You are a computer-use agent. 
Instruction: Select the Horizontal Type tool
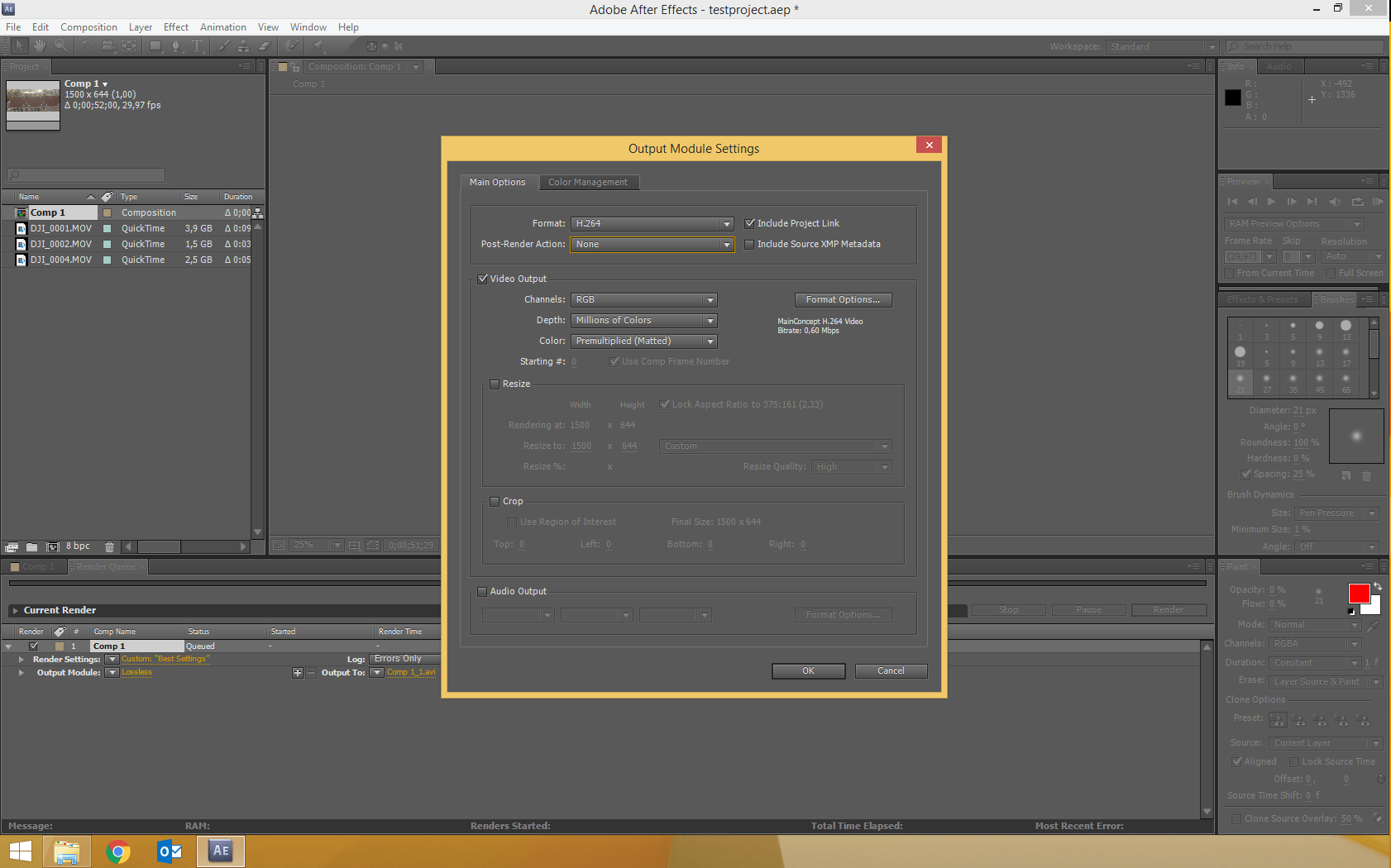(197, 46)
